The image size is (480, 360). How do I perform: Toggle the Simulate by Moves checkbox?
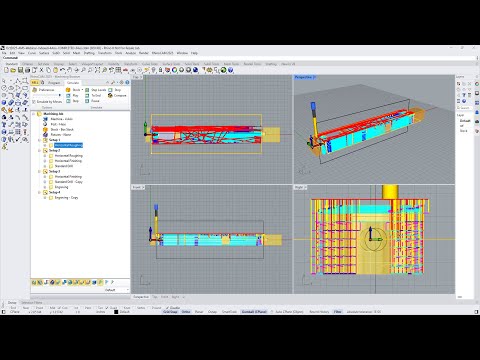coord(34,102)
